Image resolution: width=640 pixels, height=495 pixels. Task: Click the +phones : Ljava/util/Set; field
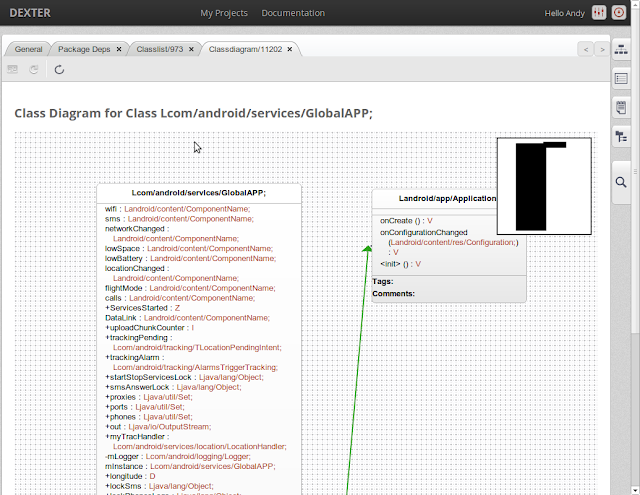(x=149, y=417)
